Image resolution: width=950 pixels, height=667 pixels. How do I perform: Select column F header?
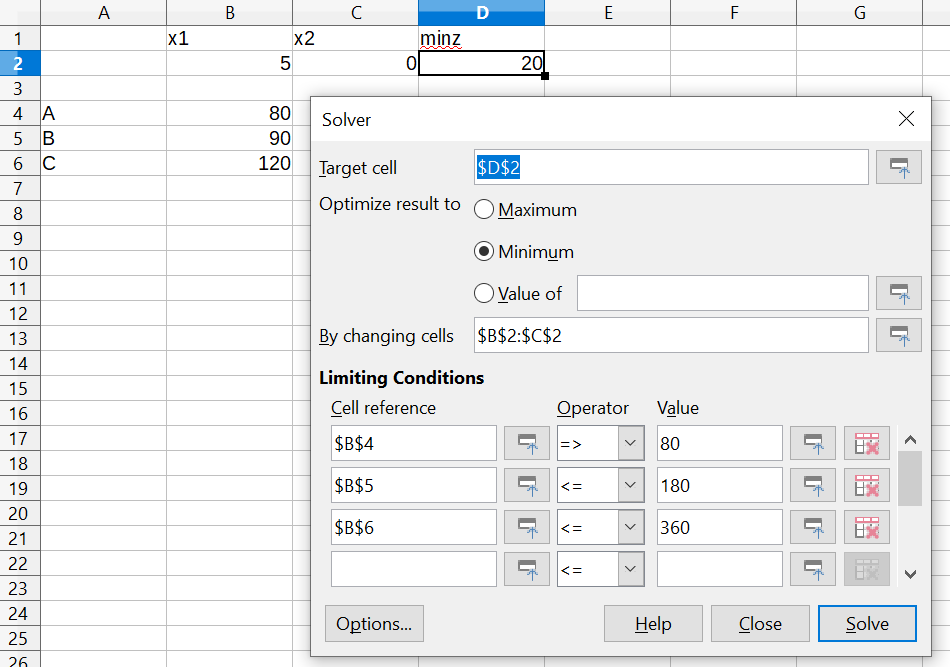click(734, 12)
